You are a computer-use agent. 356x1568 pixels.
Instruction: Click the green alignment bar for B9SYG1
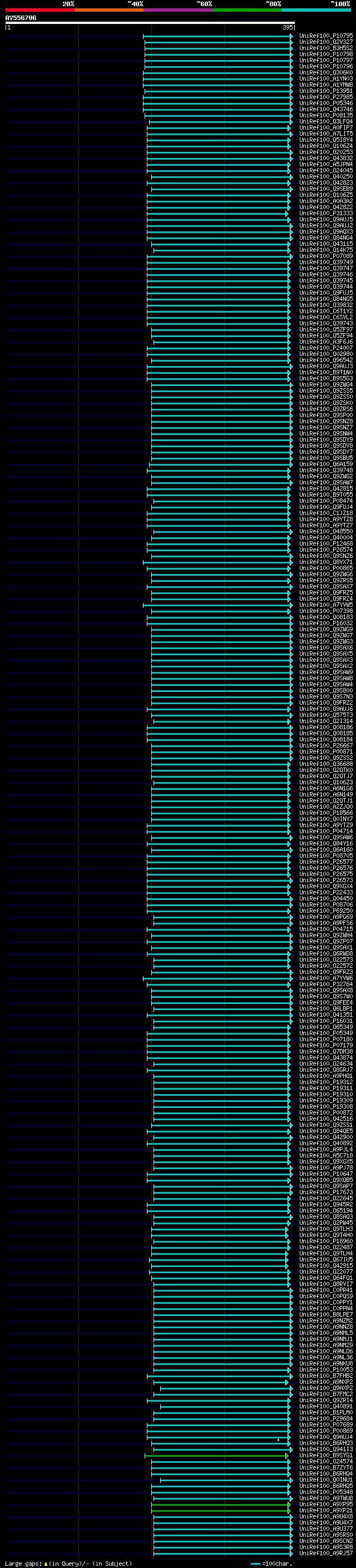tap(216, 1456)
